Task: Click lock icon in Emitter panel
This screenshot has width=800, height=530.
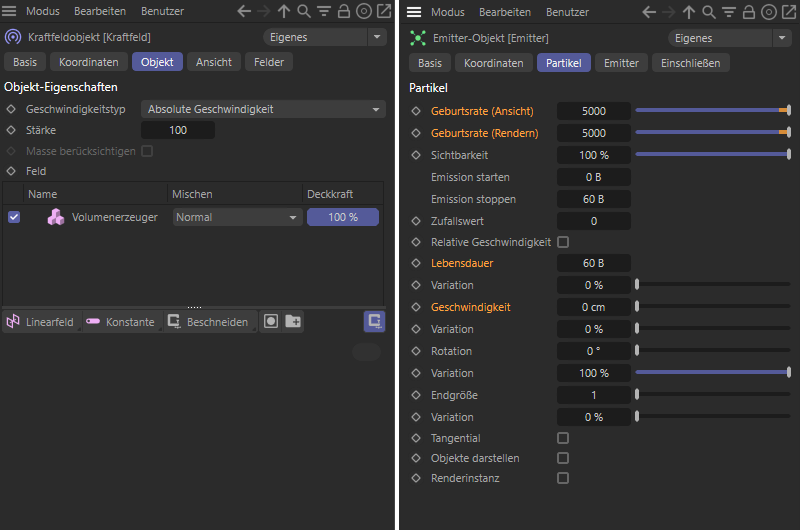Action: pyautogui.click(x=748, y=12)
